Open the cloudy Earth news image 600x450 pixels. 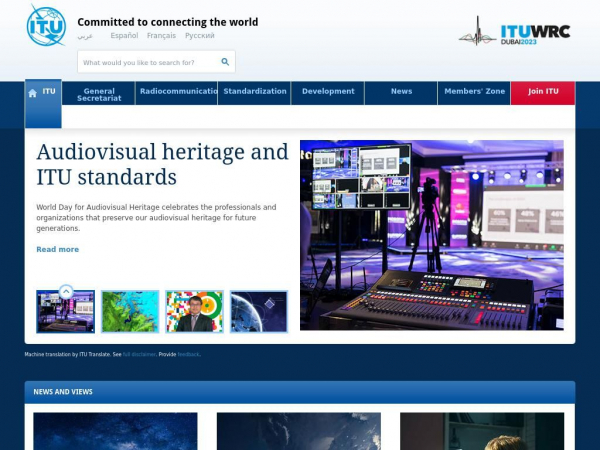pyautogui.click(x=299, y=431)
